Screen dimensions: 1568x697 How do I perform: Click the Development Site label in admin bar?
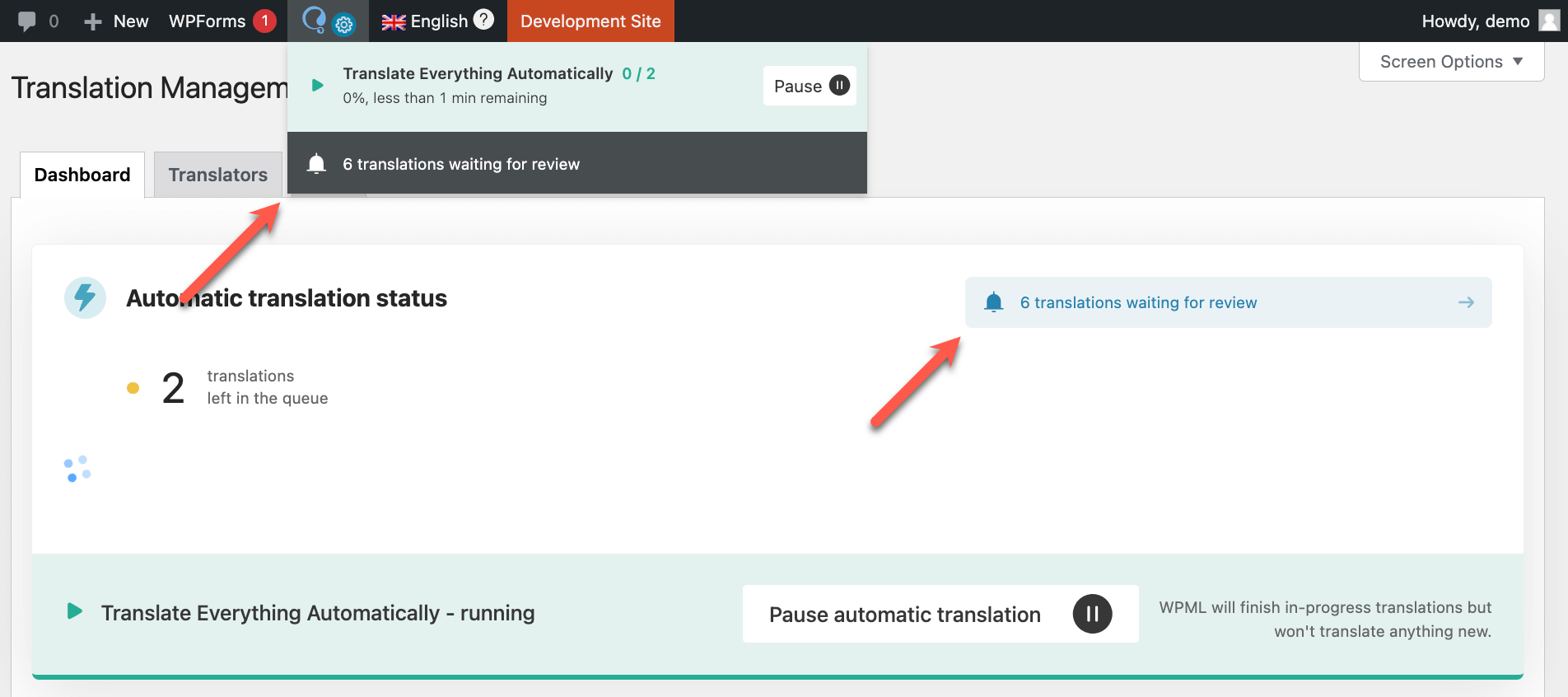(590, 21)
